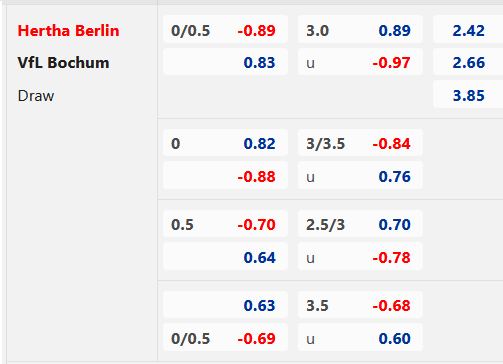The width and height of the screenshot is (503, 364).
Task: Choose VfL Bochum win odds 2.66
Action: coord(468,62)
